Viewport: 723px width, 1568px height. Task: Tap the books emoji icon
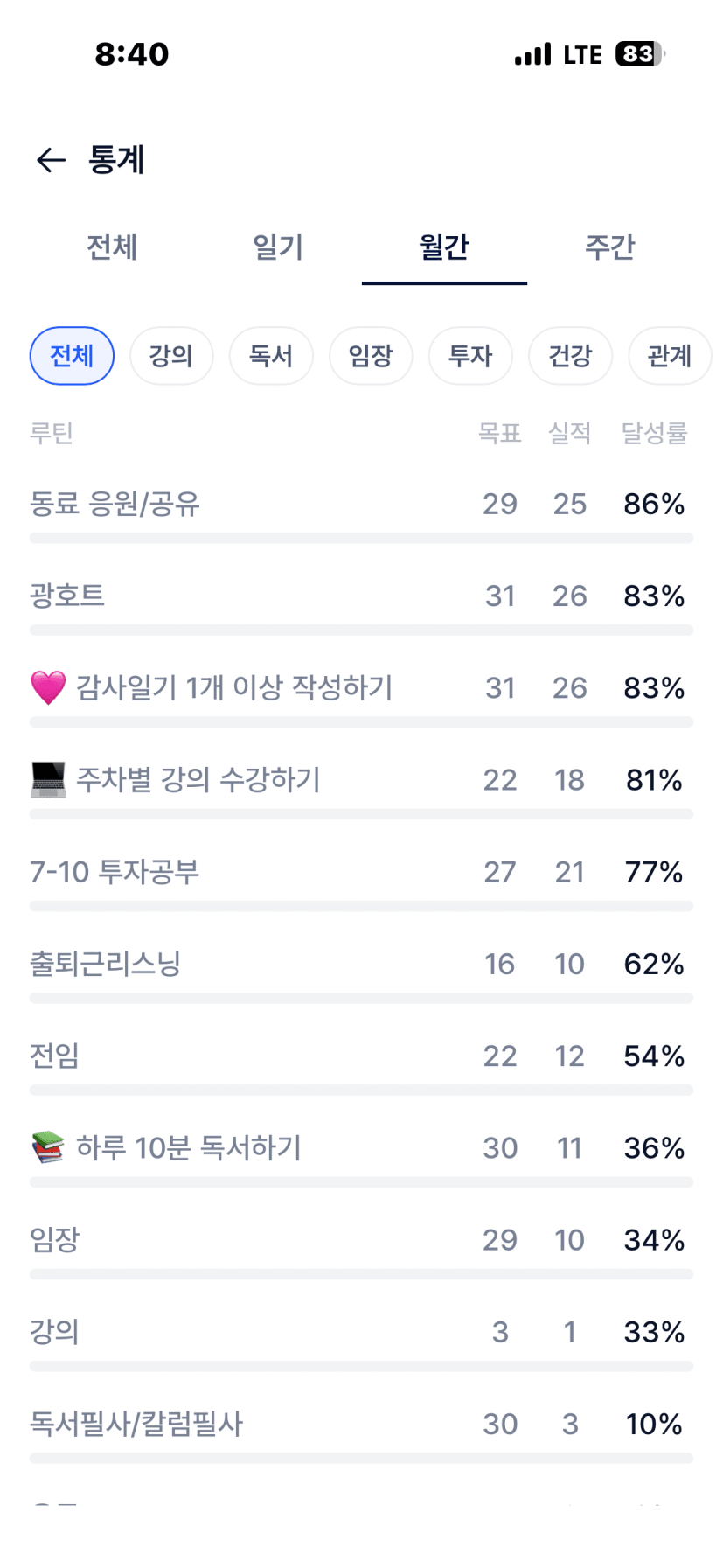[48, 1147]
